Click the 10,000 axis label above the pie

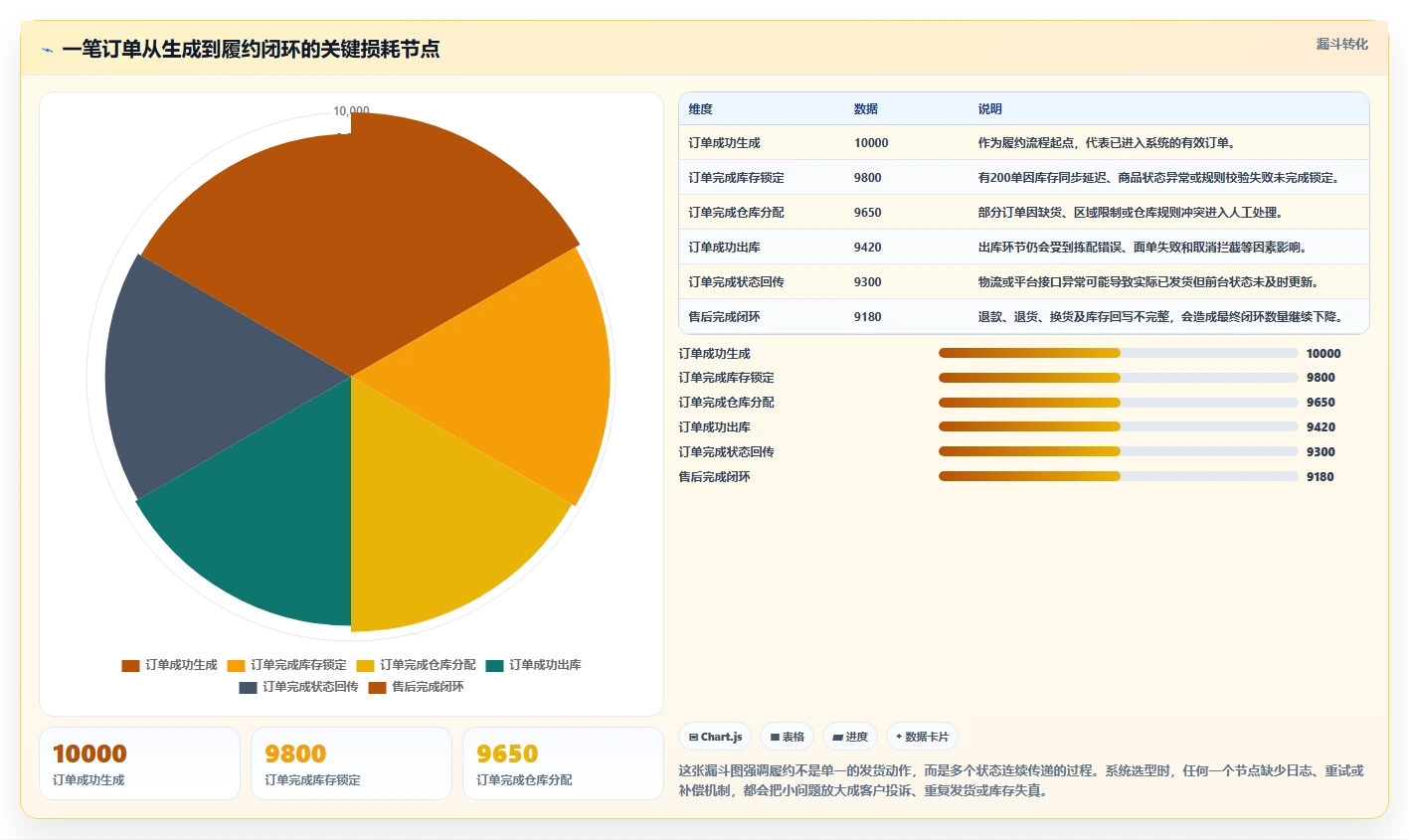(x=351, y=111)
